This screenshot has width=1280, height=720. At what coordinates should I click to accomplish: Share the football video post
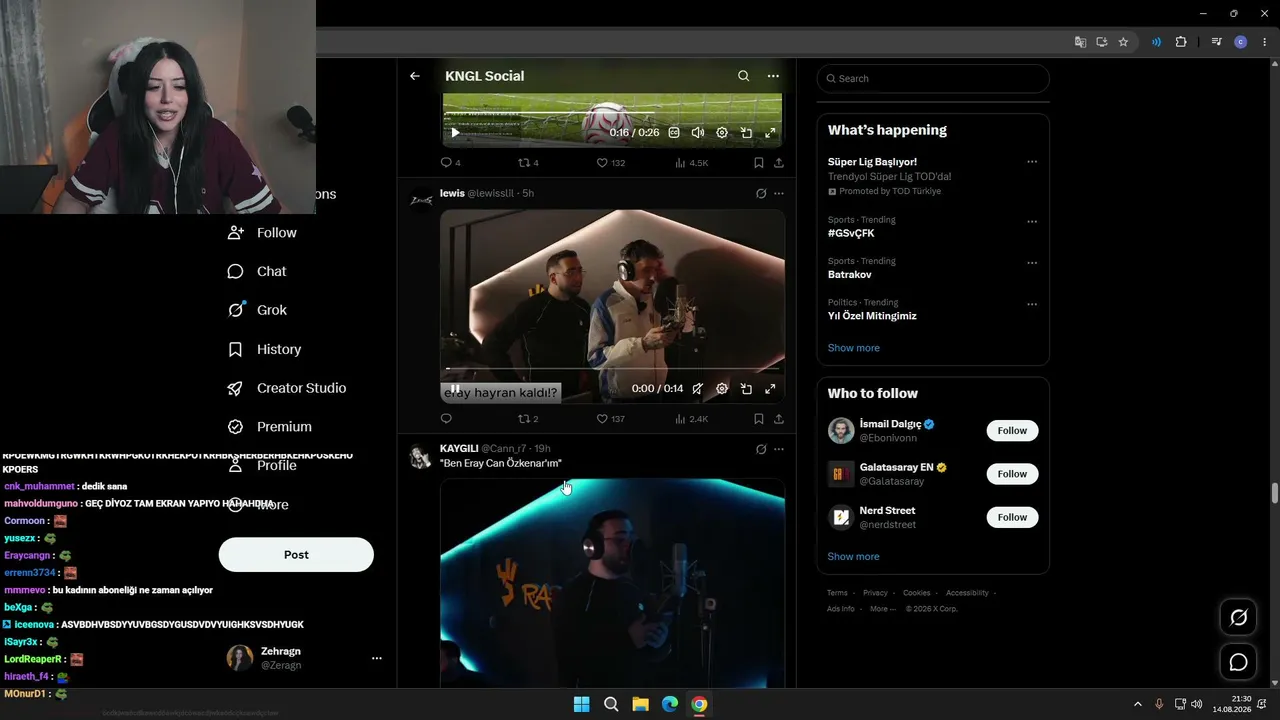click(779, 163)
